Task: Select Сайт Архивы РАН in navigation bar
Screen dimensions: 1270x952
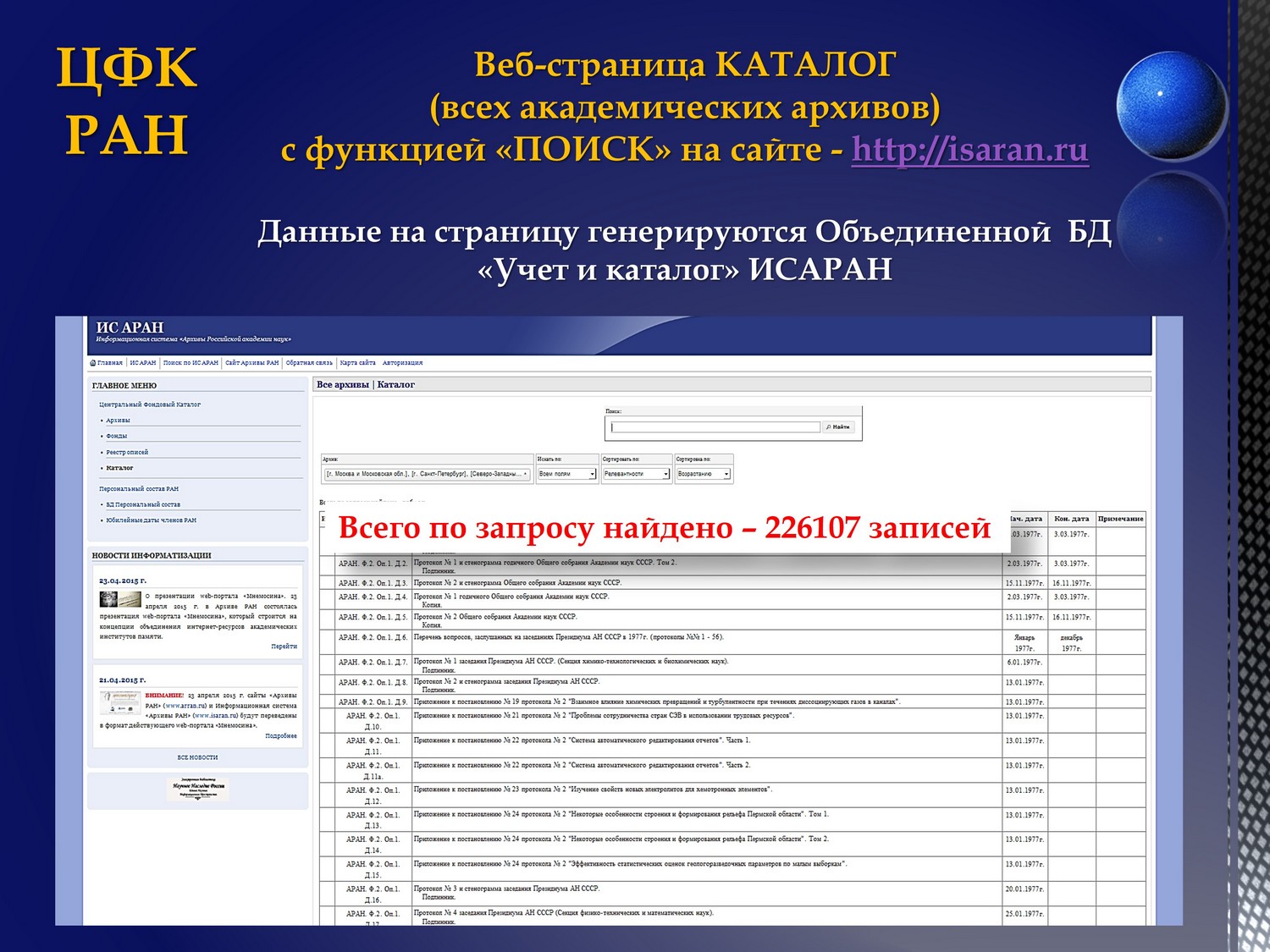Action: click(x=251, y=363)
